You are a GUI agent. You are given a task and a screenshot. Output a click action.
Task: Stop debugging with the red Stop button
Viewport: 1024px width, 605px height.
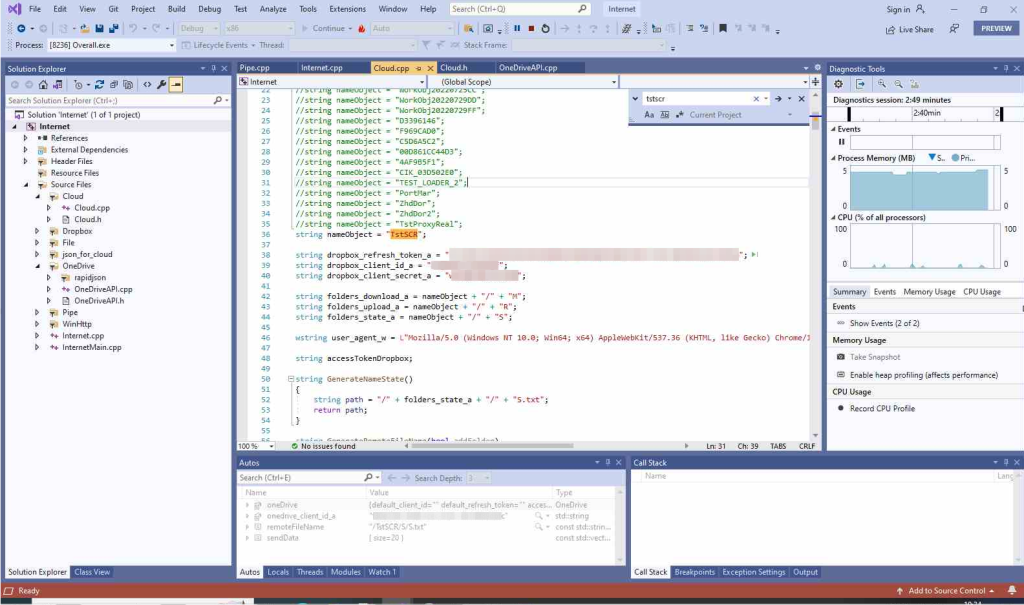531,29
